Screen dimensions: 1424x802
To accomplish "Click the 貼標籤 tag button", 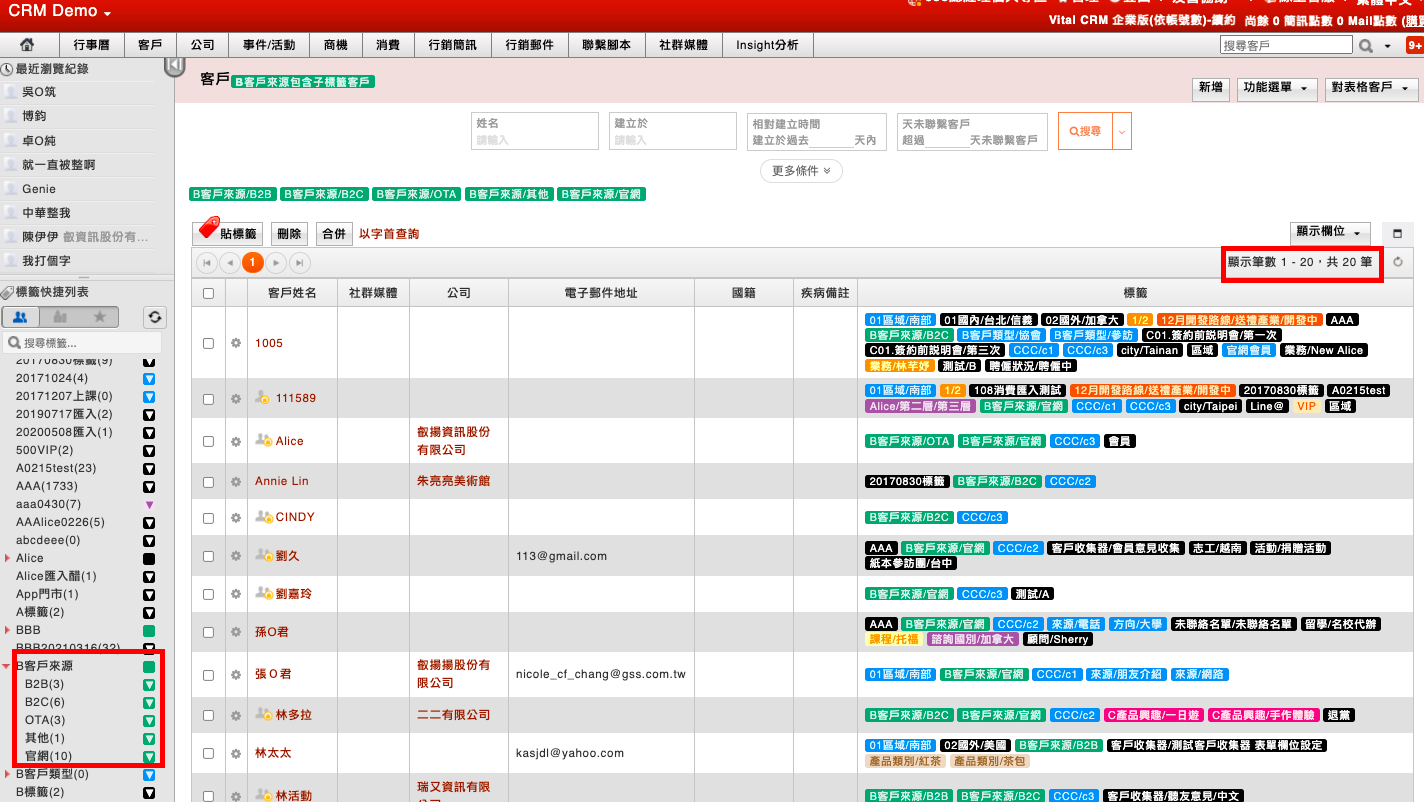I will click(227, 233).
